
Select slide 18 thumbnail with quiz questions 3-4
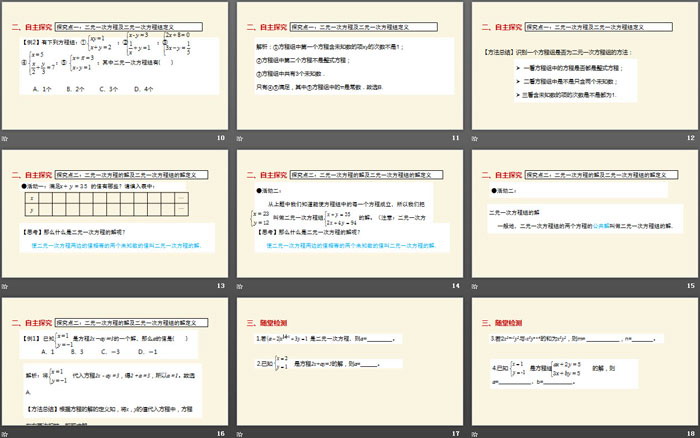click(585, 361)
